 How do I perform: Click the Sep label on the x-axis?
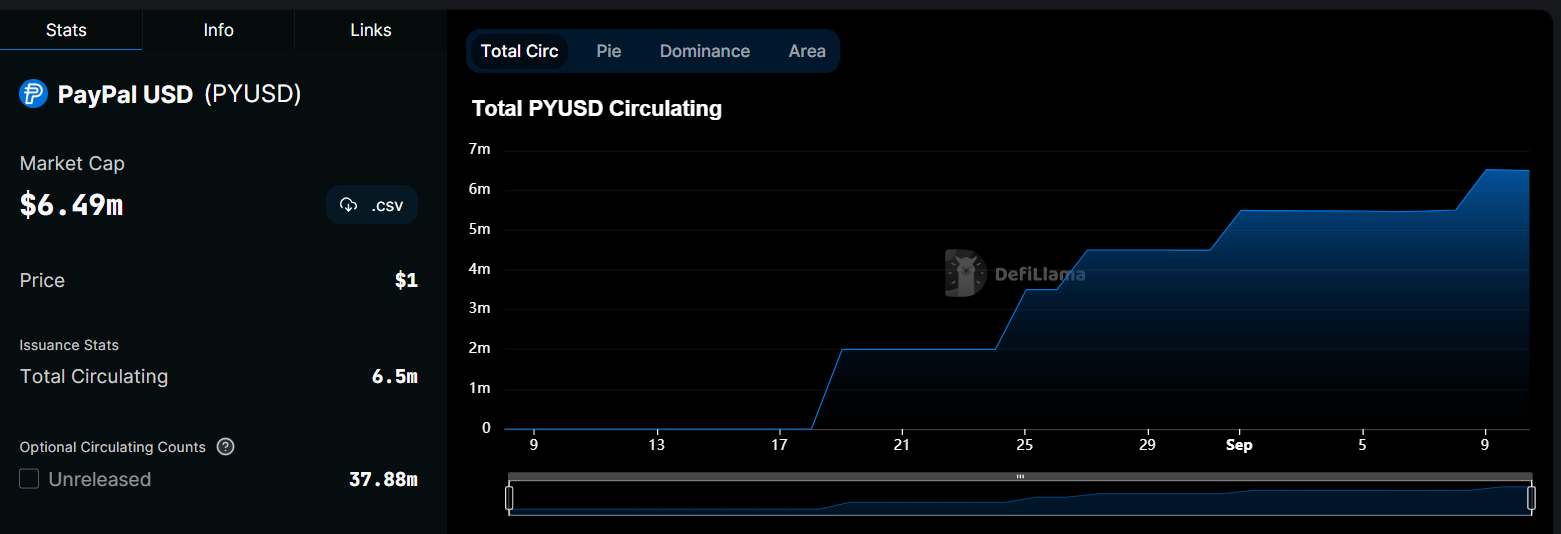pos(1239,445)
